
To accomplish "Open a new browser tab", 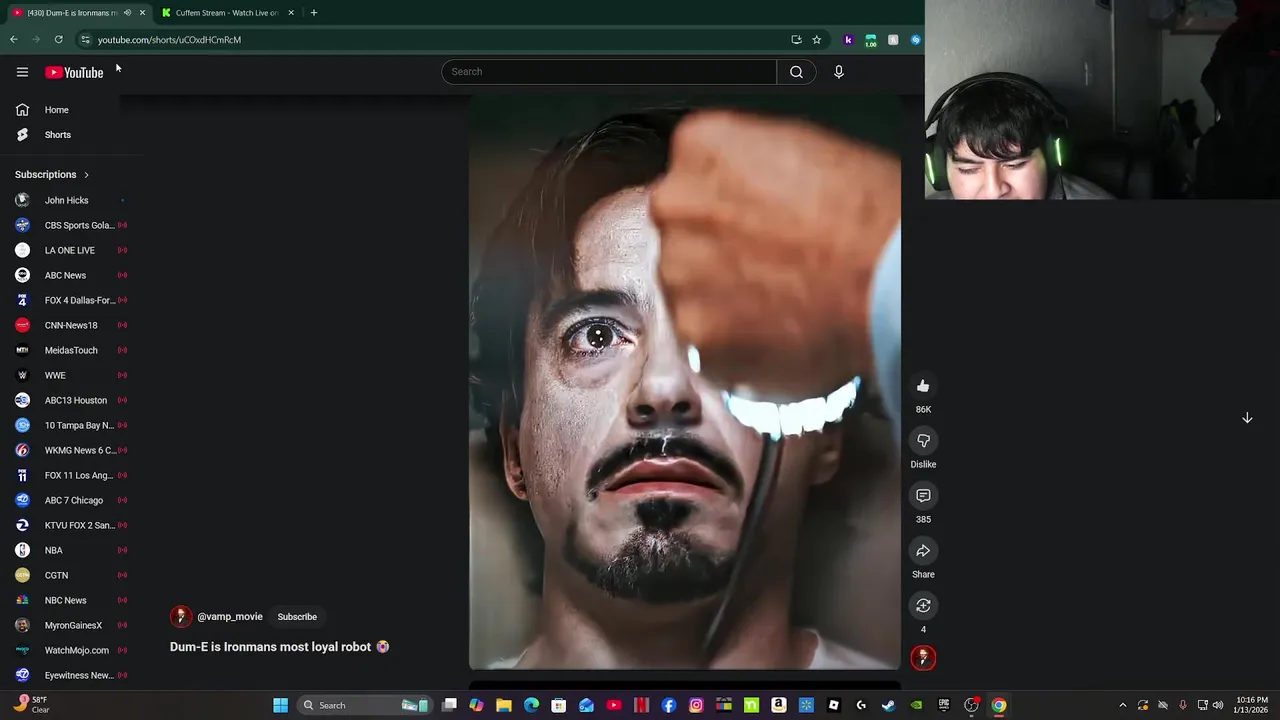I will click(314, 13).
